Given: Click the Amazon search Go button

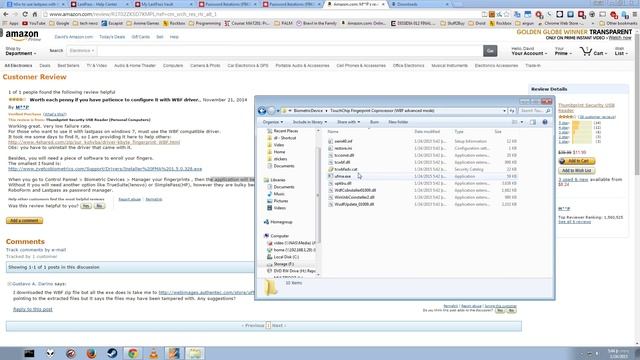Looking at the screenshot, I should point(490,51).
